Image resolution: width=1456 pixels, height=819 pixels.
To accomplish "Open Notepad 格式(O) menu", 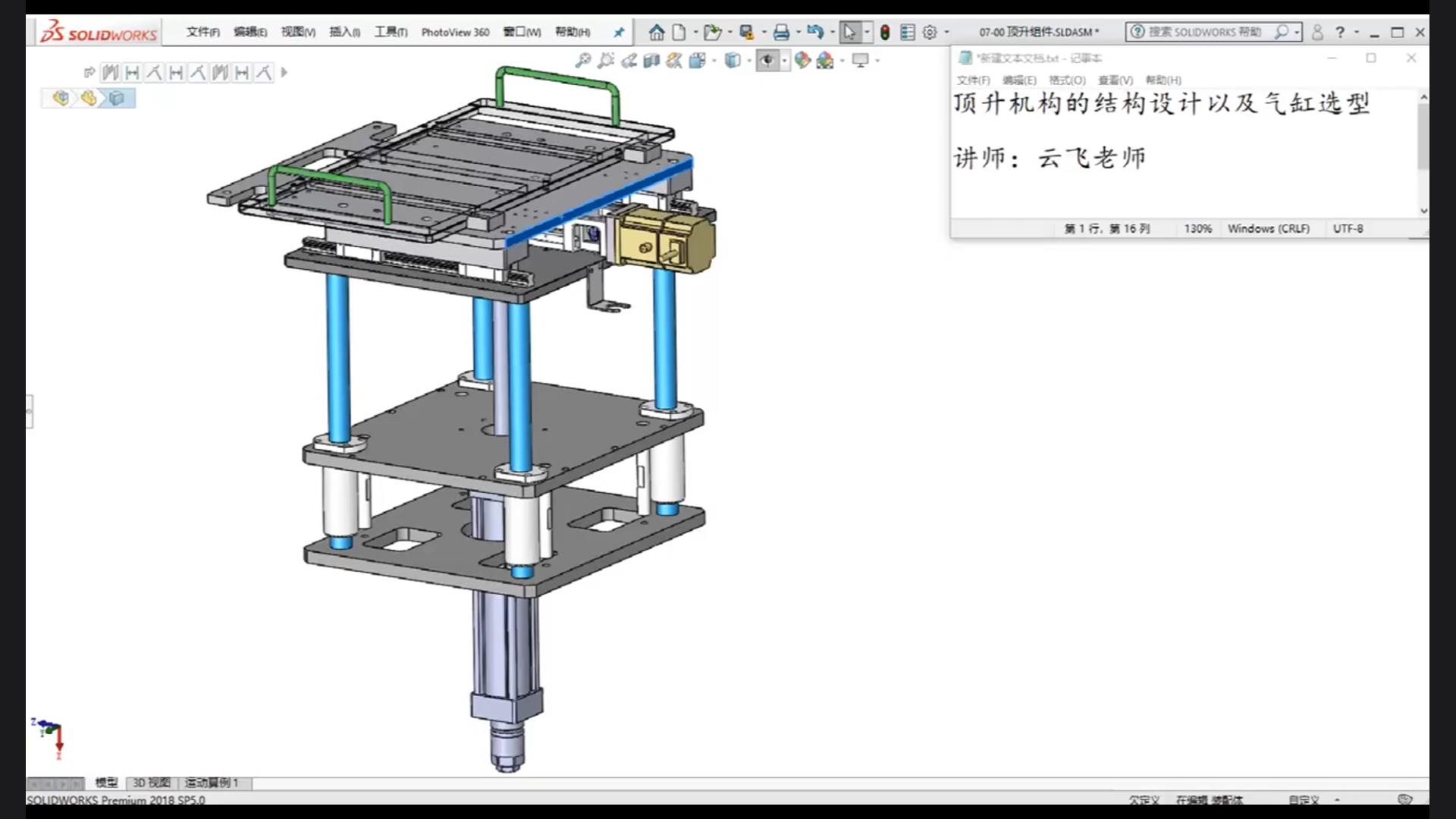I will click(x=1067, y=80).
